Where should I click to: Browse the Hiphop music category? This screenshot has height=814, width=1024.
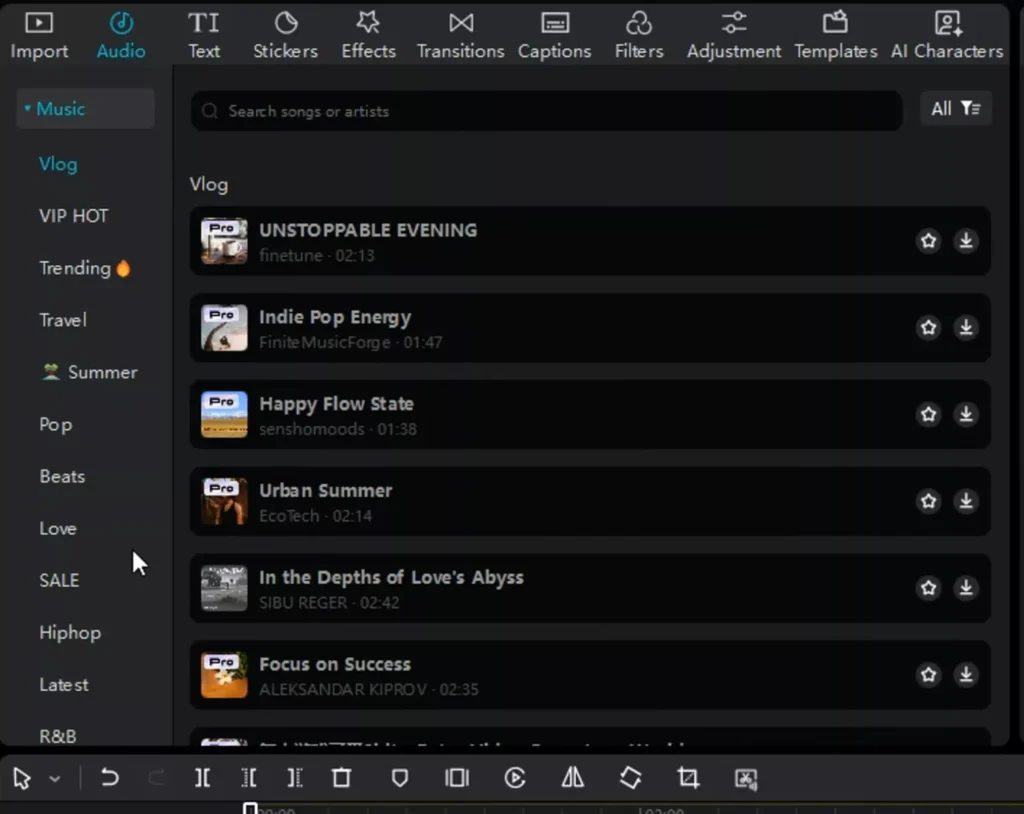(70, 632)
